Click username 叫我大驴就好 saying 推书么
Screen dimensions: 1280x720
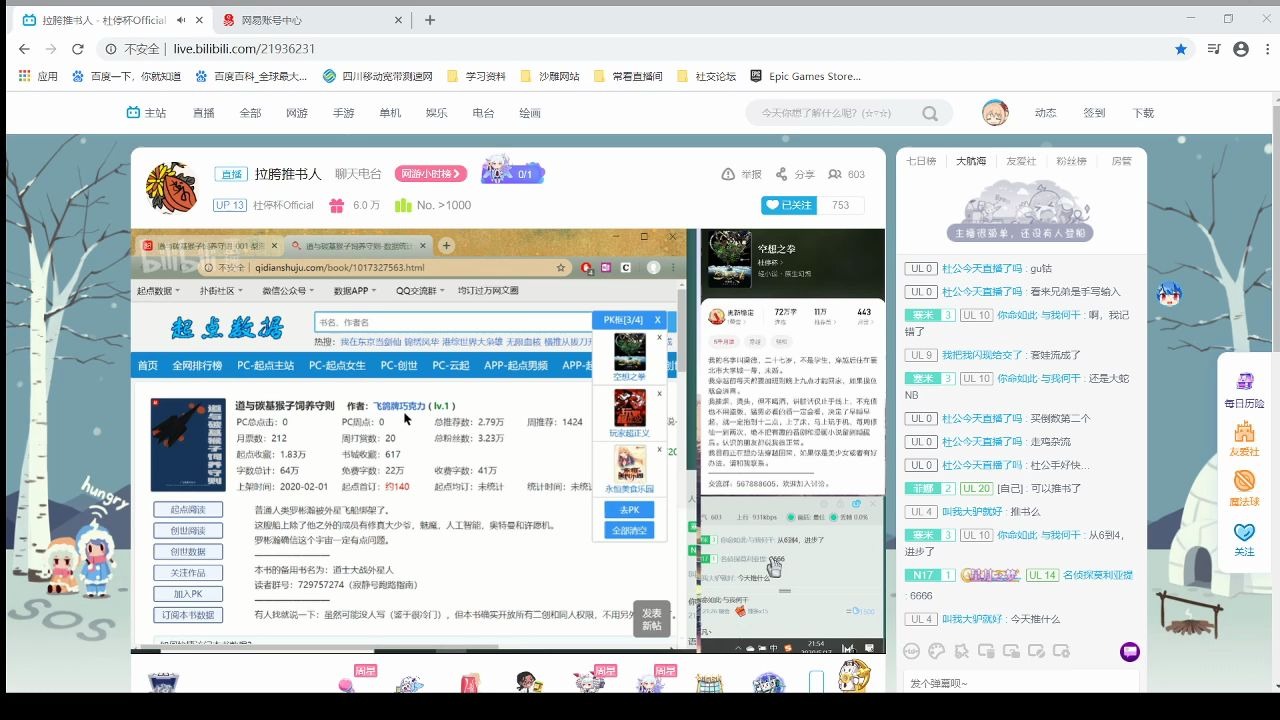click(973, 512)
